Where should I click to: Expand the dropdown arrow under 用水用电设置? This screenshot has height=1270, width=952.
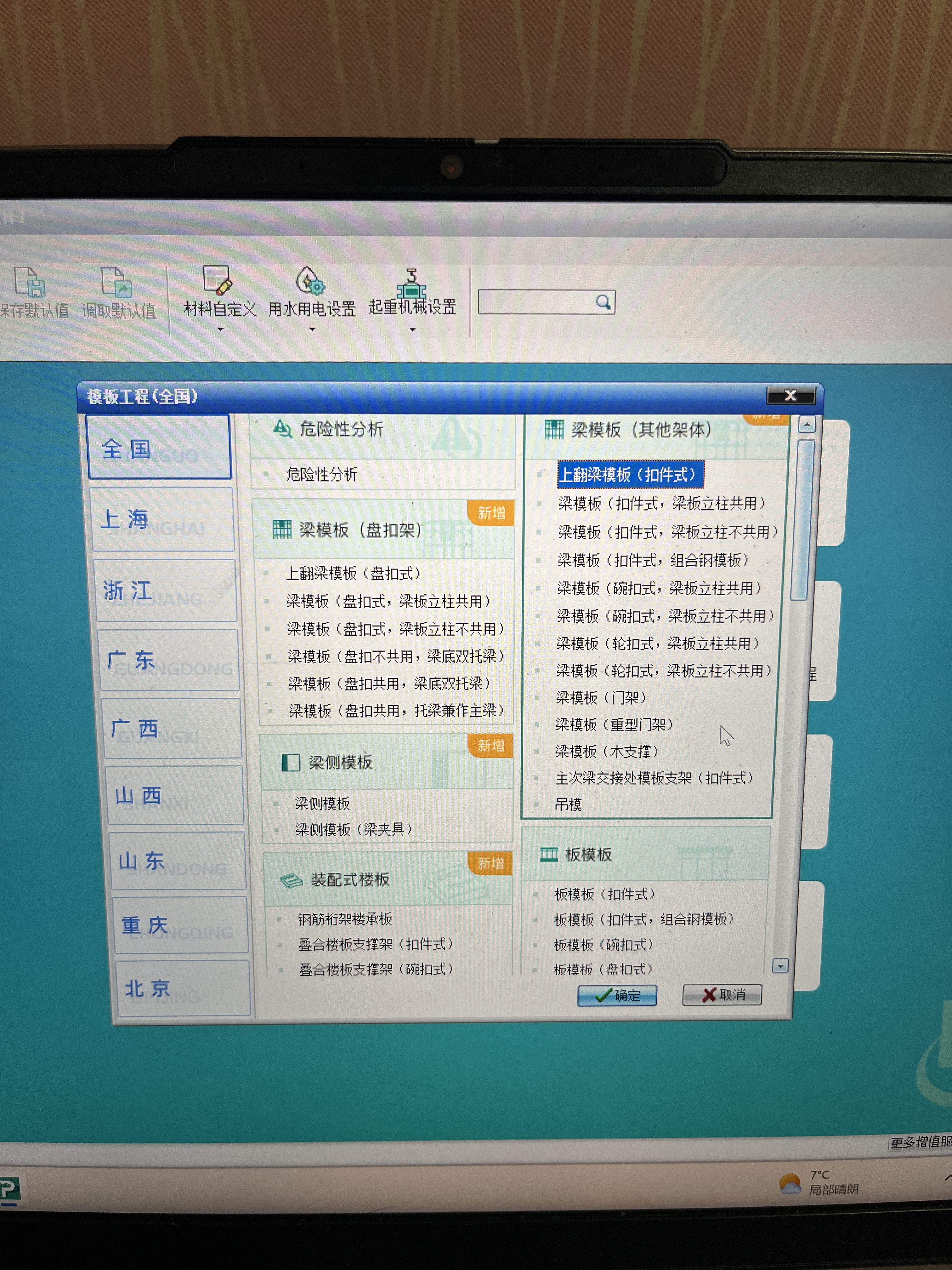point(312,329)
